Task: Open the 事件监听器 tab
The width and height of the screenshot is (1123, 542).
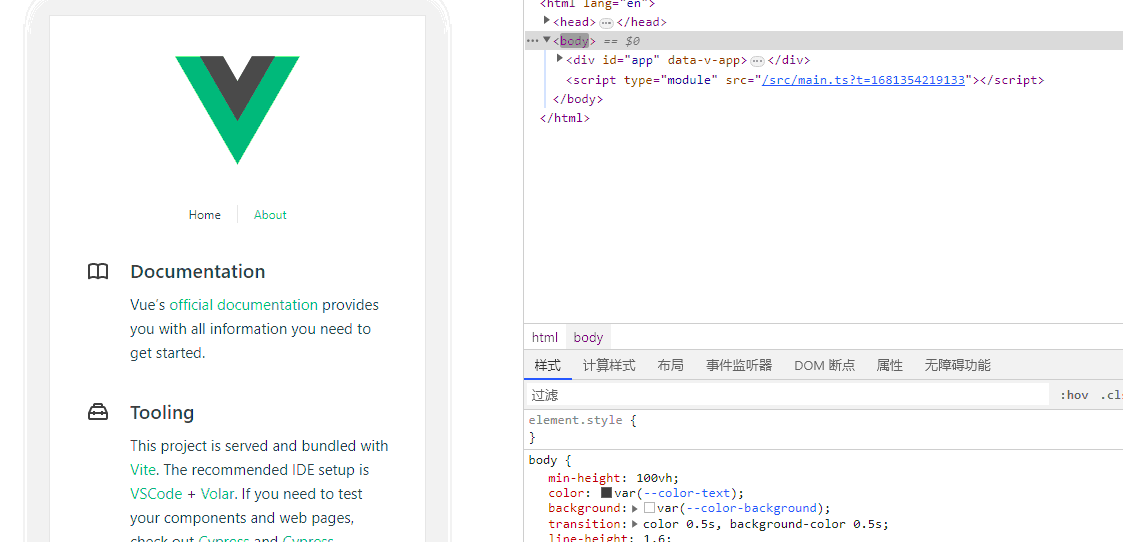Action: [739, 365]
